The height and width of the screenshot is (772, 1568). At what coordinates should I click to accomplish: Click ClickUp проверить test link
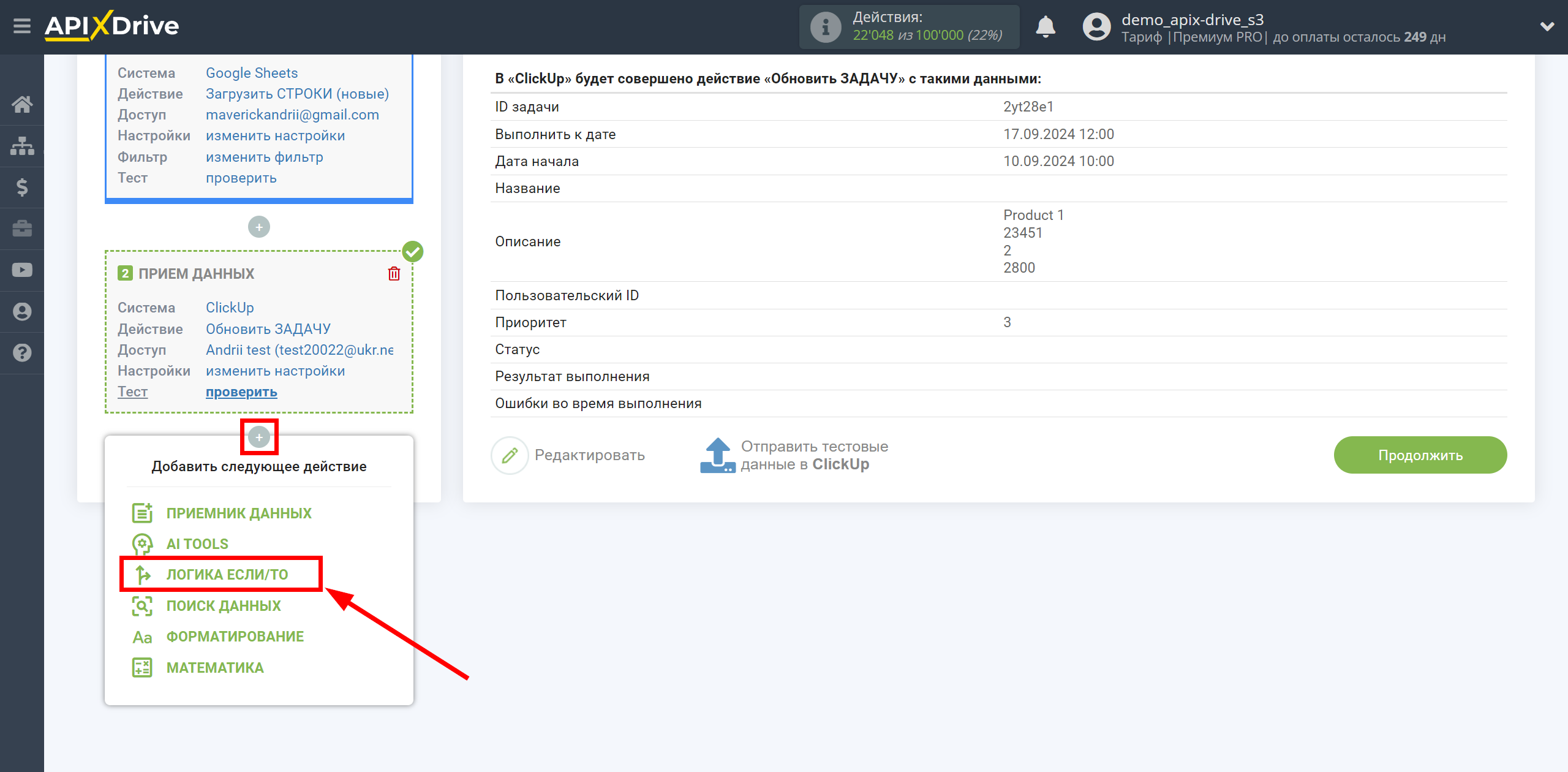click(241, 392)
